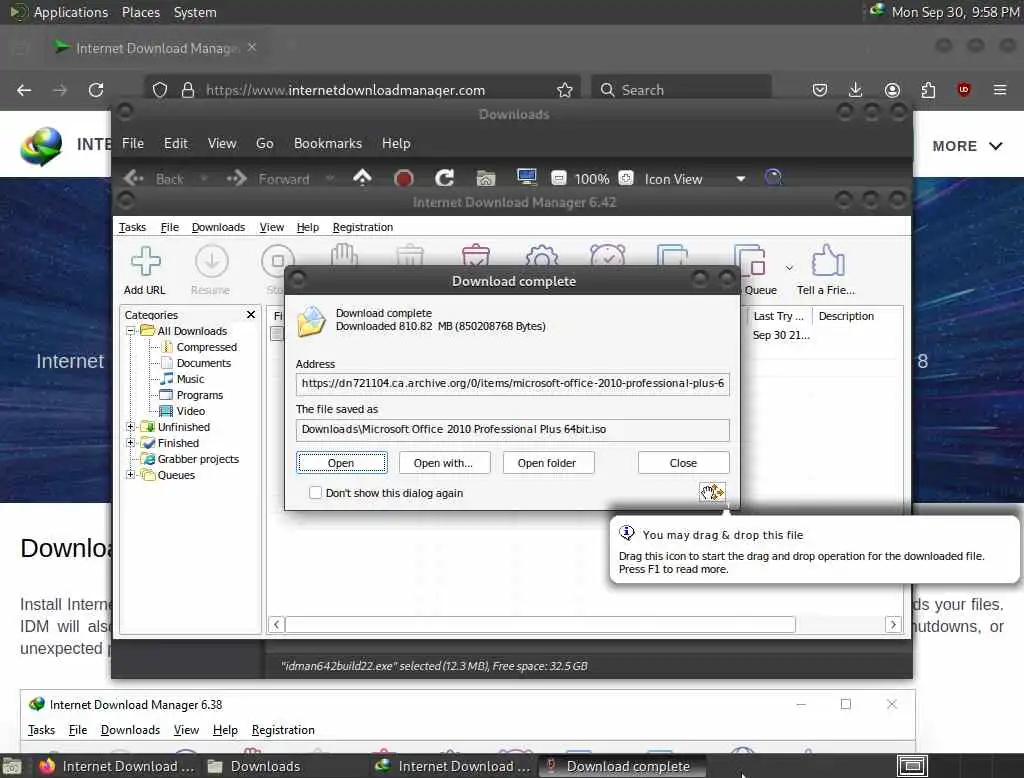Image resolution: width=1024 pixels, height=778 pixels.
Task: Click the zoom out icon beside 100%
Action: click(558, 178)
